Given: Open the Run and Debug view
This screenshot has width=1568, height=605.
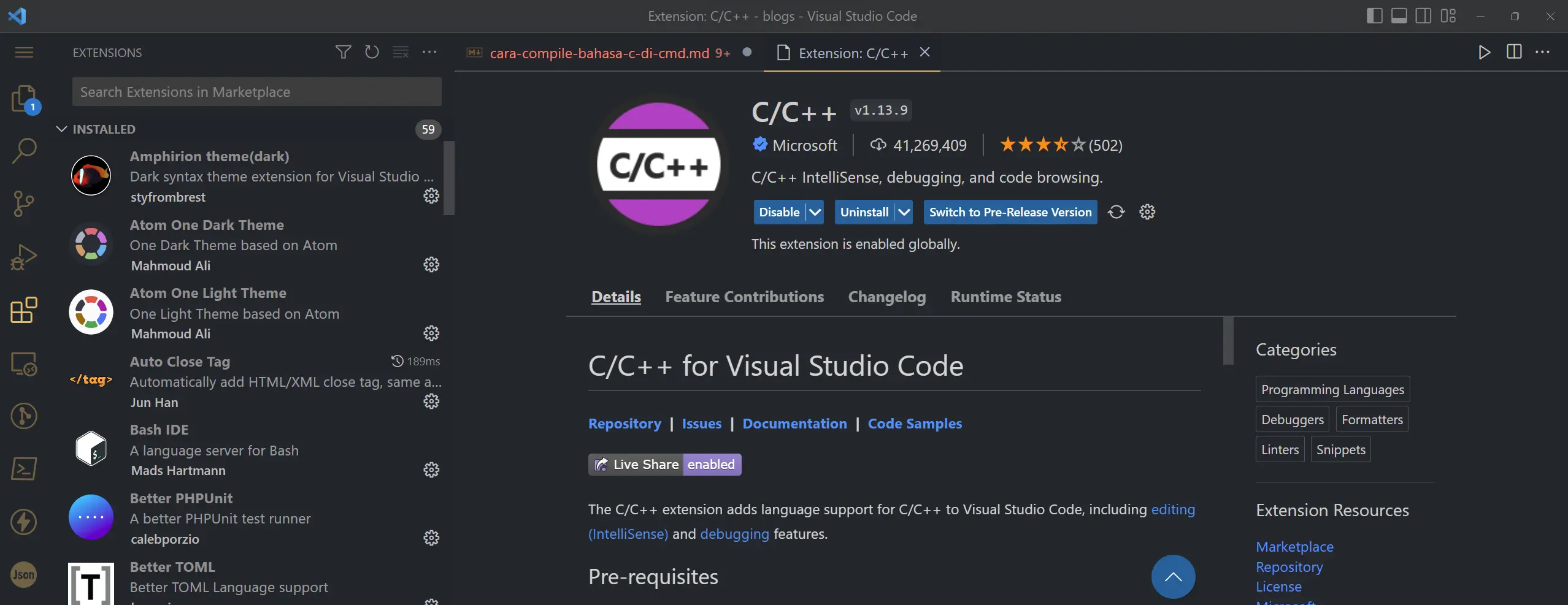Looking at the screenshot, I should pyautogui.click(x=24, y=257).
